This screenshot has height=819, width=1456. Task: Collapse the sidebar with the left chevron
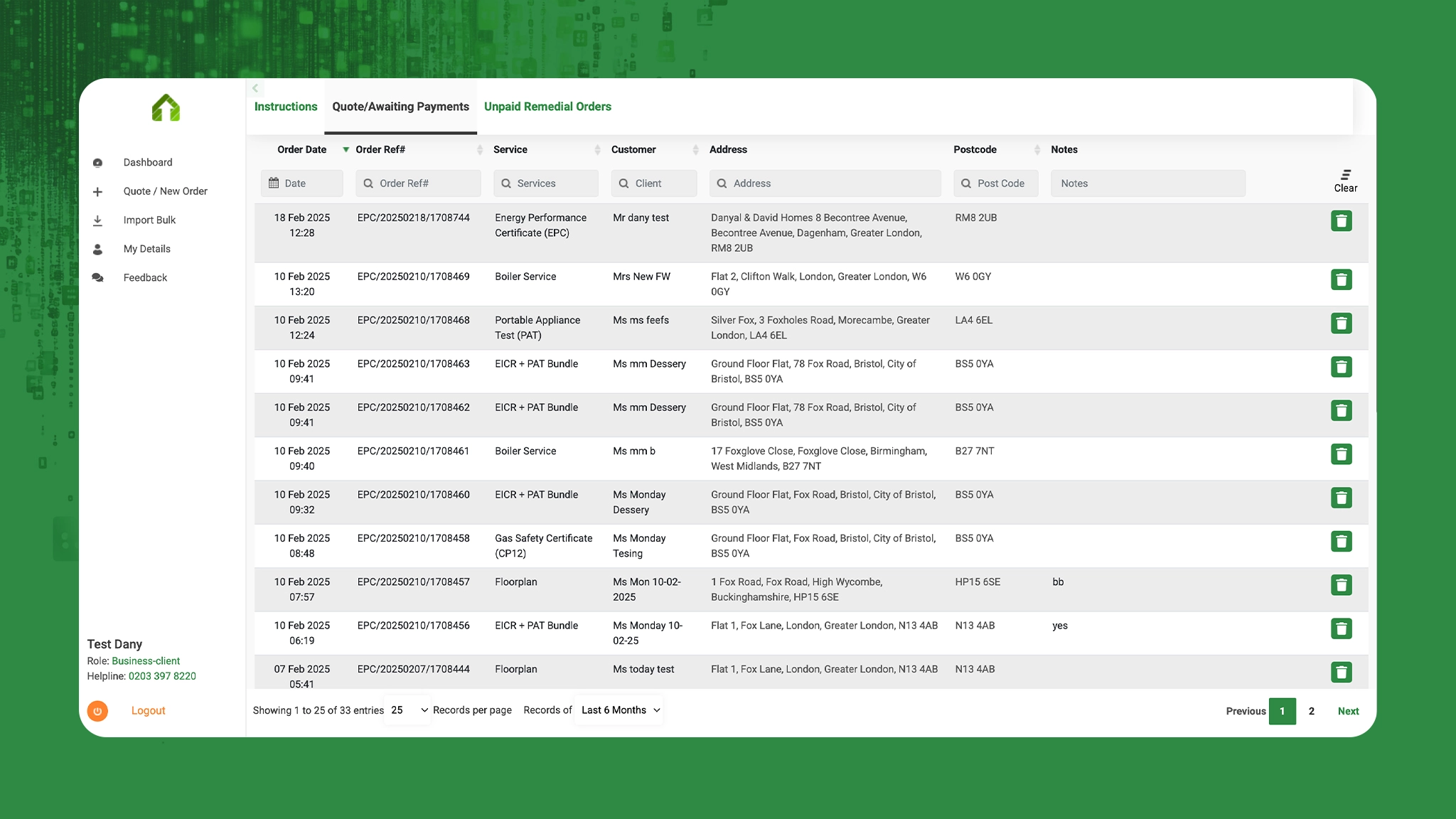(x=255, y=88)
